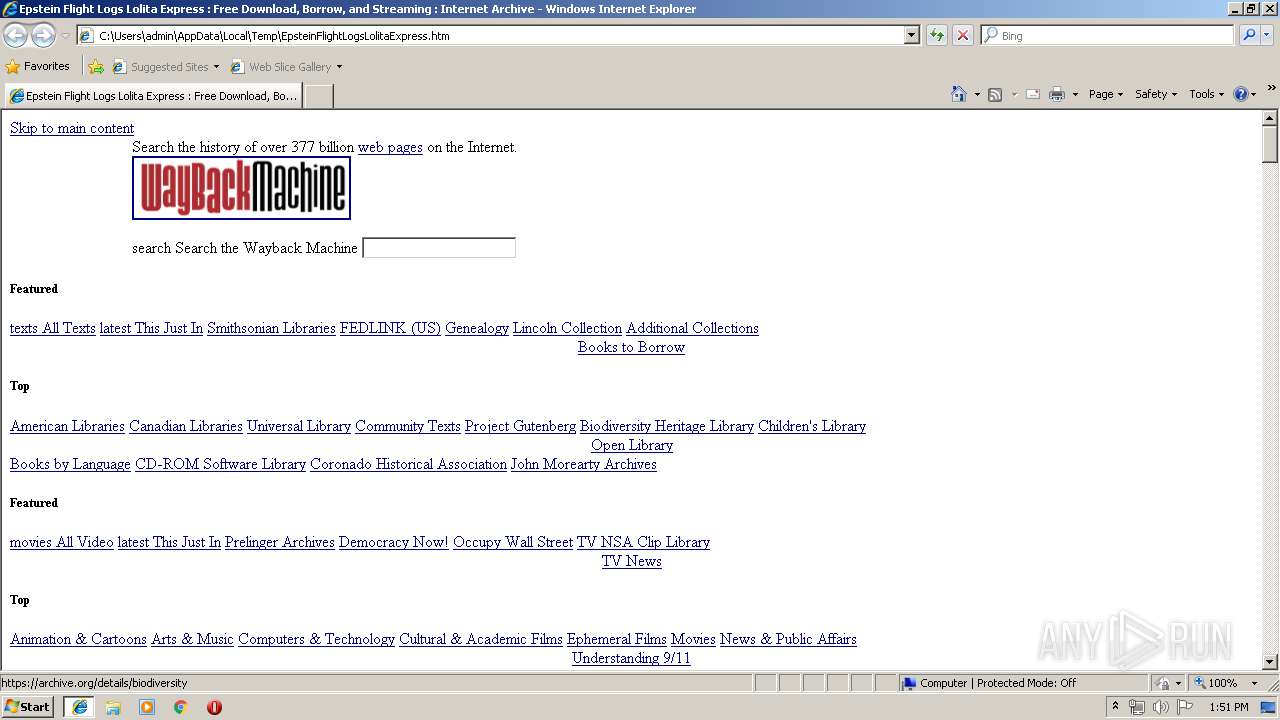Click the Wayback Machine logo

click(x=241, y=188)
